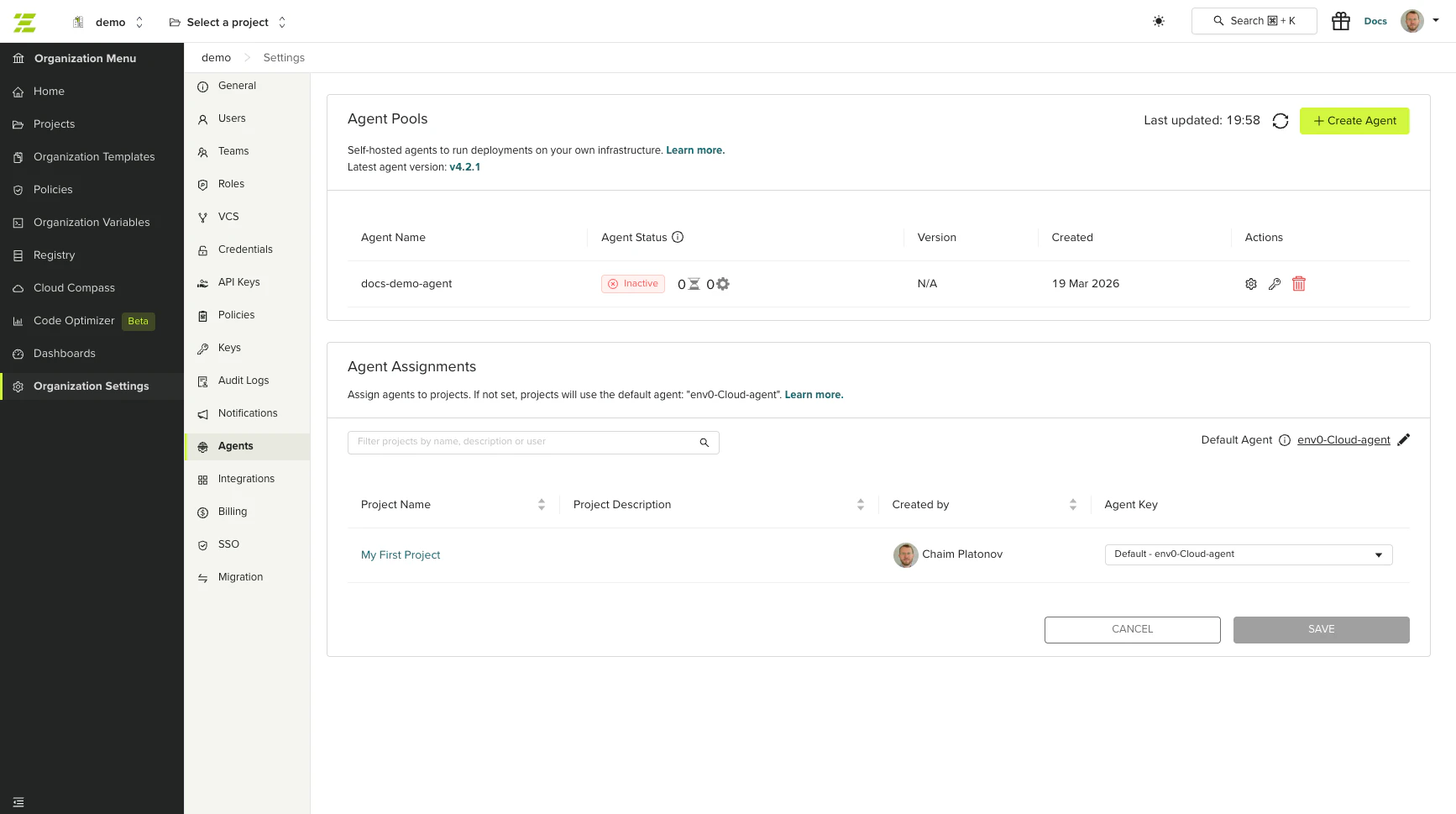Image resolution: width=1456 pixels, height=814 pixels.
Task: Switch to the Audit Logs settings tab
Action: click(x=243, y=380)
